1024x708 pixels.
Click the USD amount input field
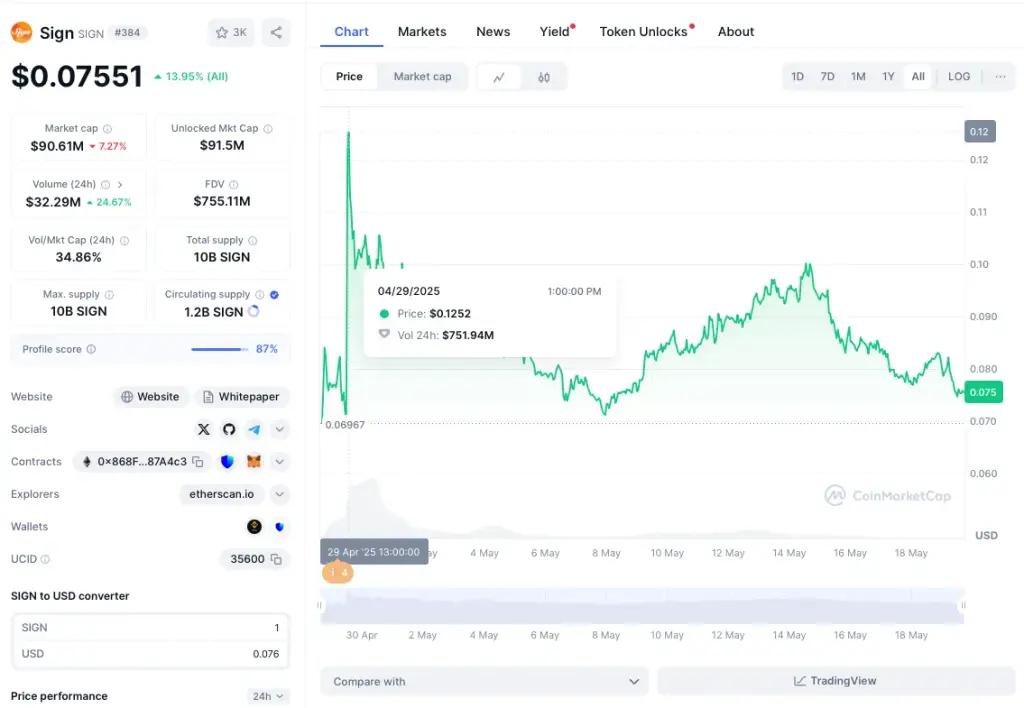point(150,654)
